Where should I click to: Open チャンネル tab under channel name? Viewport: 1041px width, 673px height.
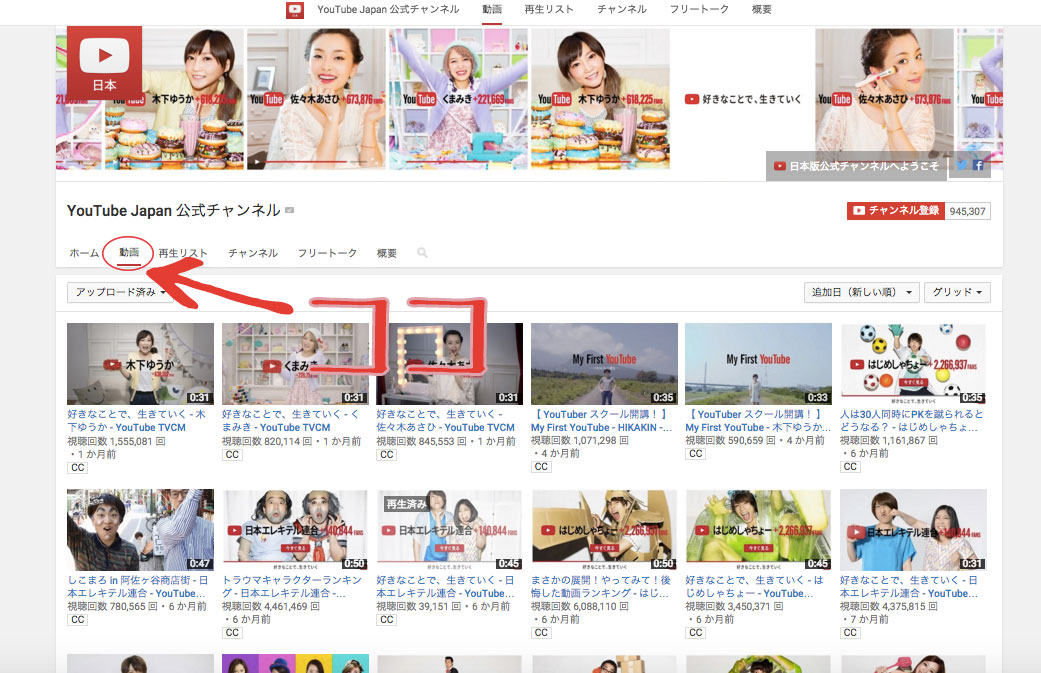pos(253,253)
